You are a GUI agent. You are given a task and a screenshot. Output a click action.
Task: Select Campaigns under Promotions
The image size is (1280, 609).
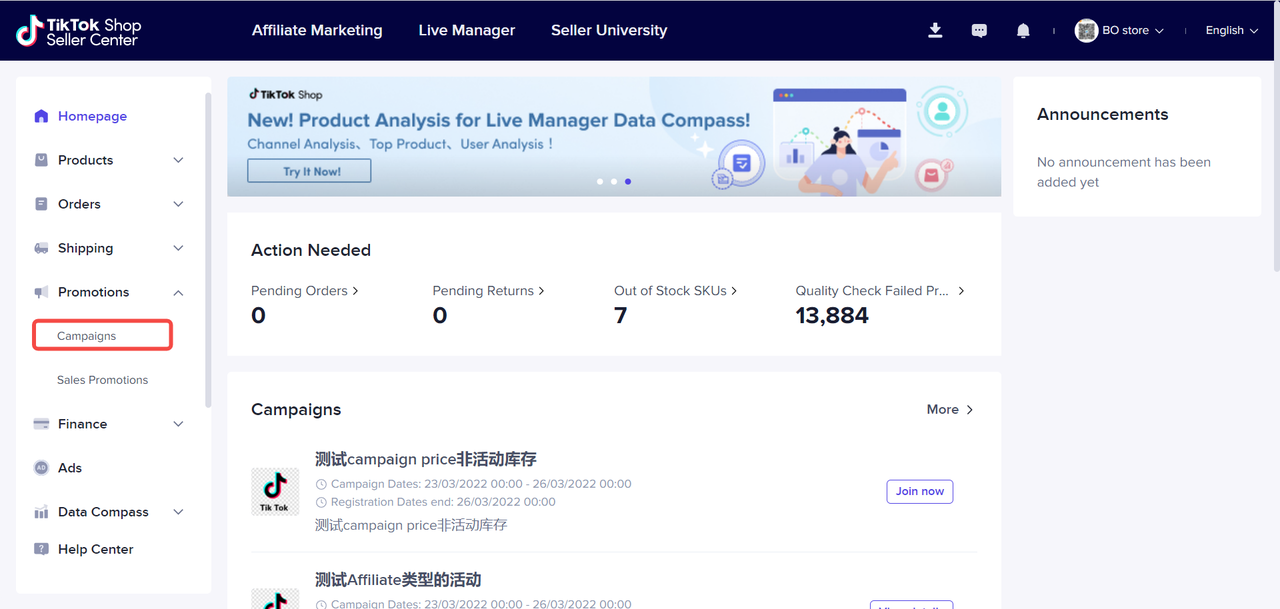tap(87, 336)
